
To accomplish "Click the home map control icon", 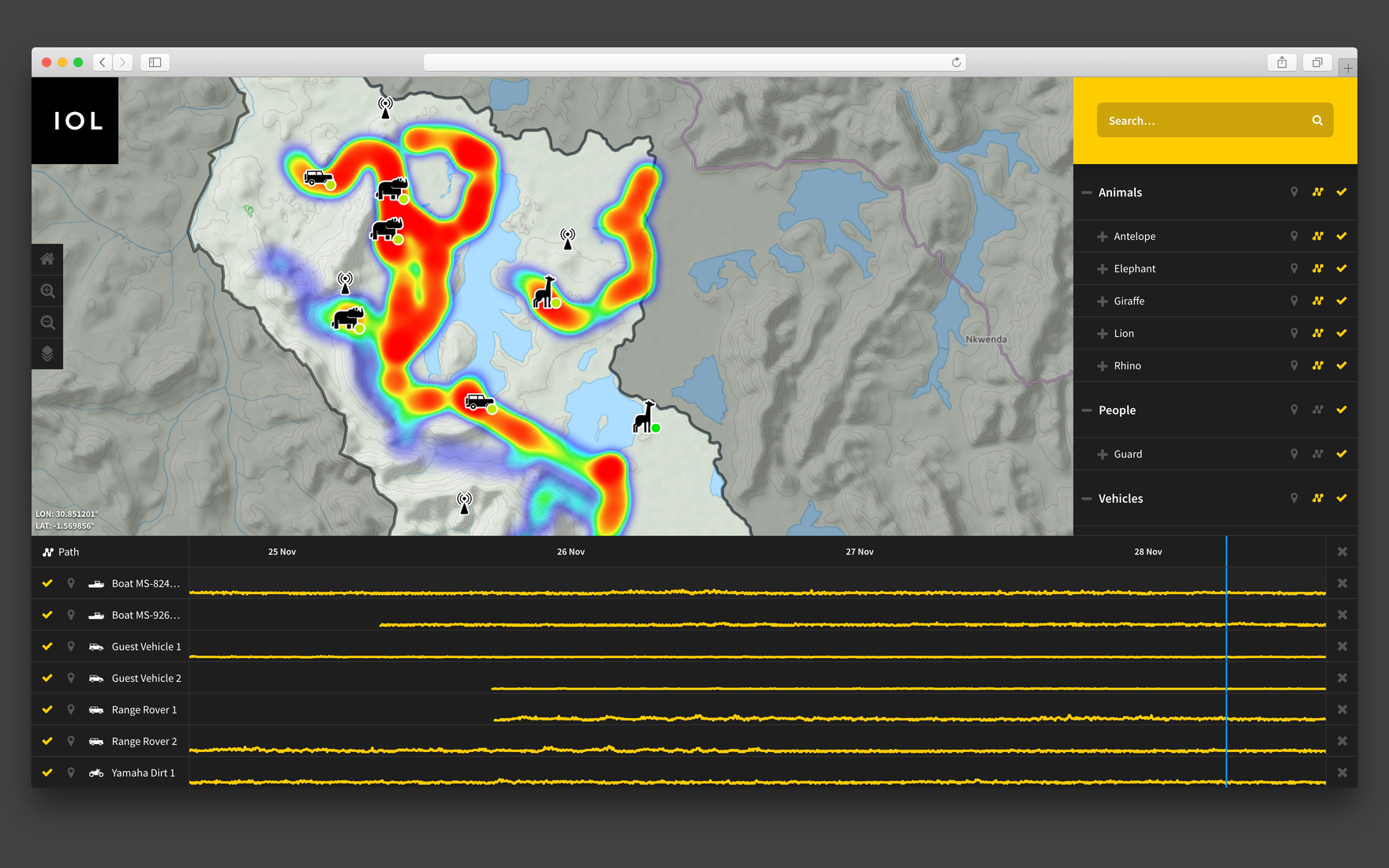I will pos(47,259).
